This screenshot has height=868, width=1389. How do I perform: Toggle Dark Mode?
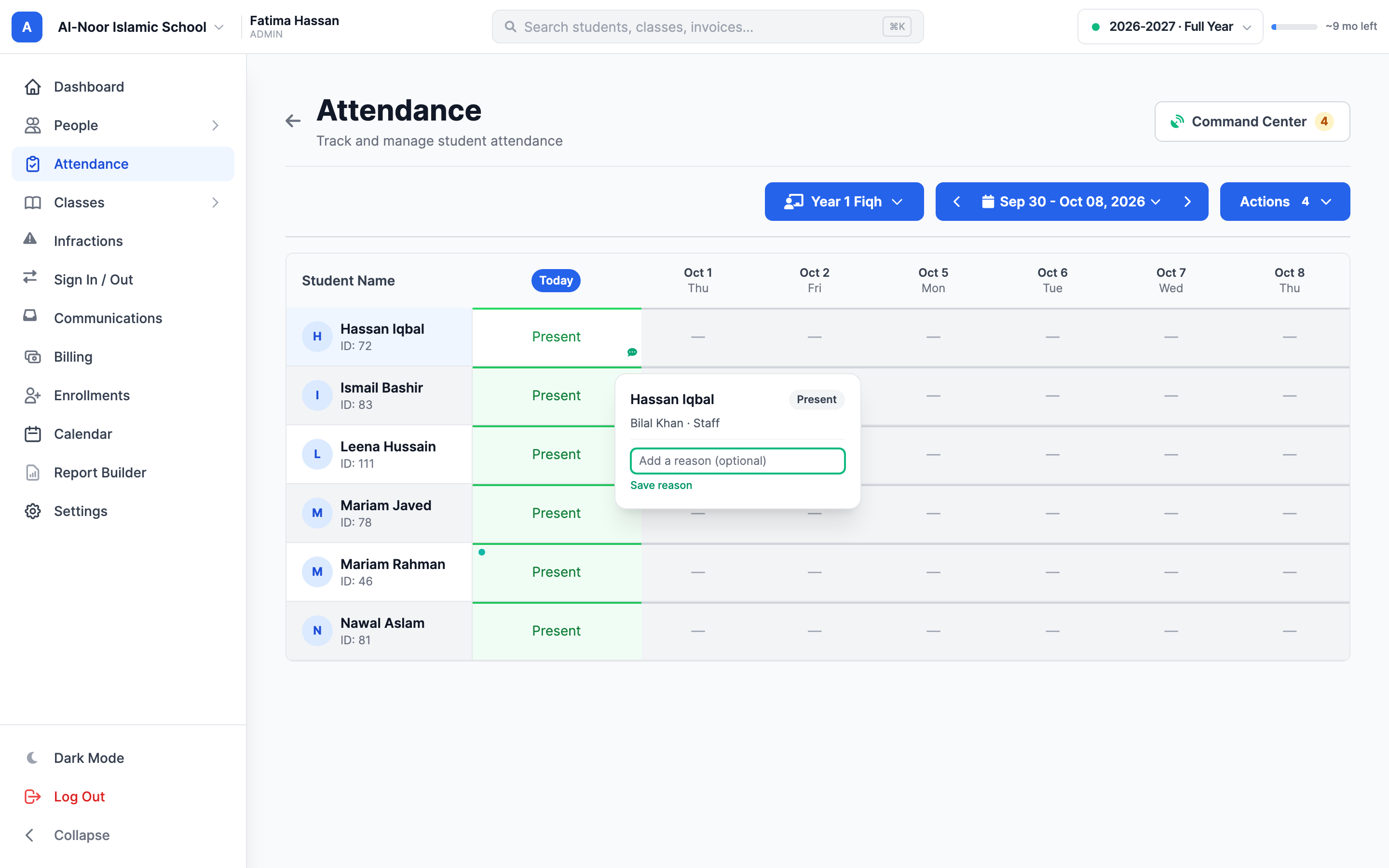(x=123, y=758)
